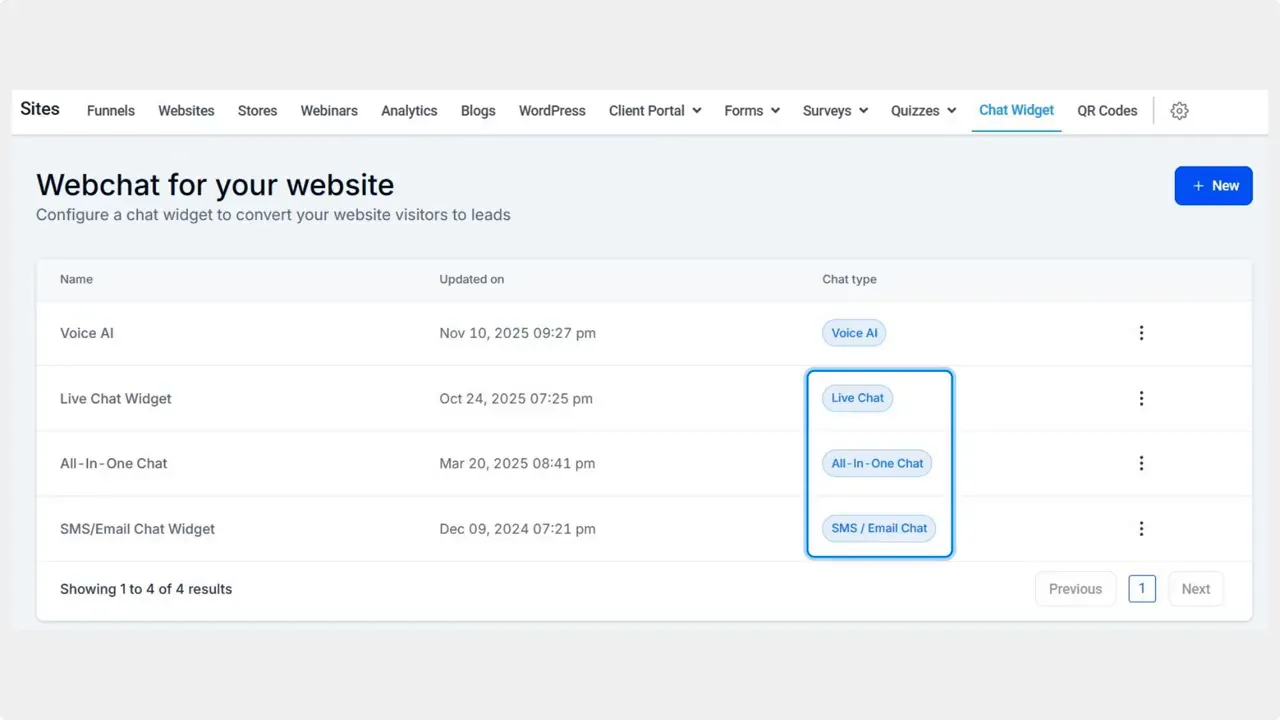Expand the Client Portal dropdown
This screenshot has height=720, width=1280.
pyautogui.click(x=655, y=111)
